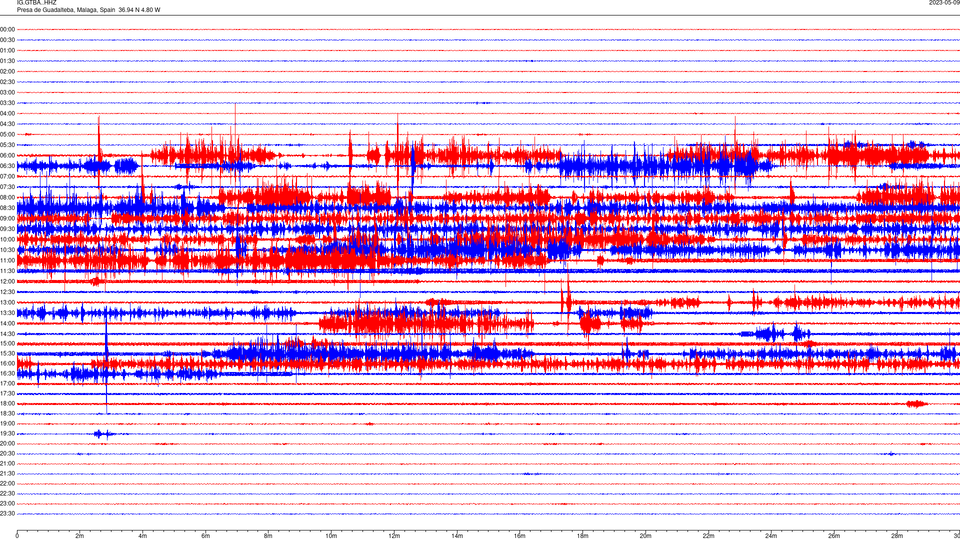The image size is (960, 540).
Task: Click the '00:00' time label
Action: tap(7, 29)
